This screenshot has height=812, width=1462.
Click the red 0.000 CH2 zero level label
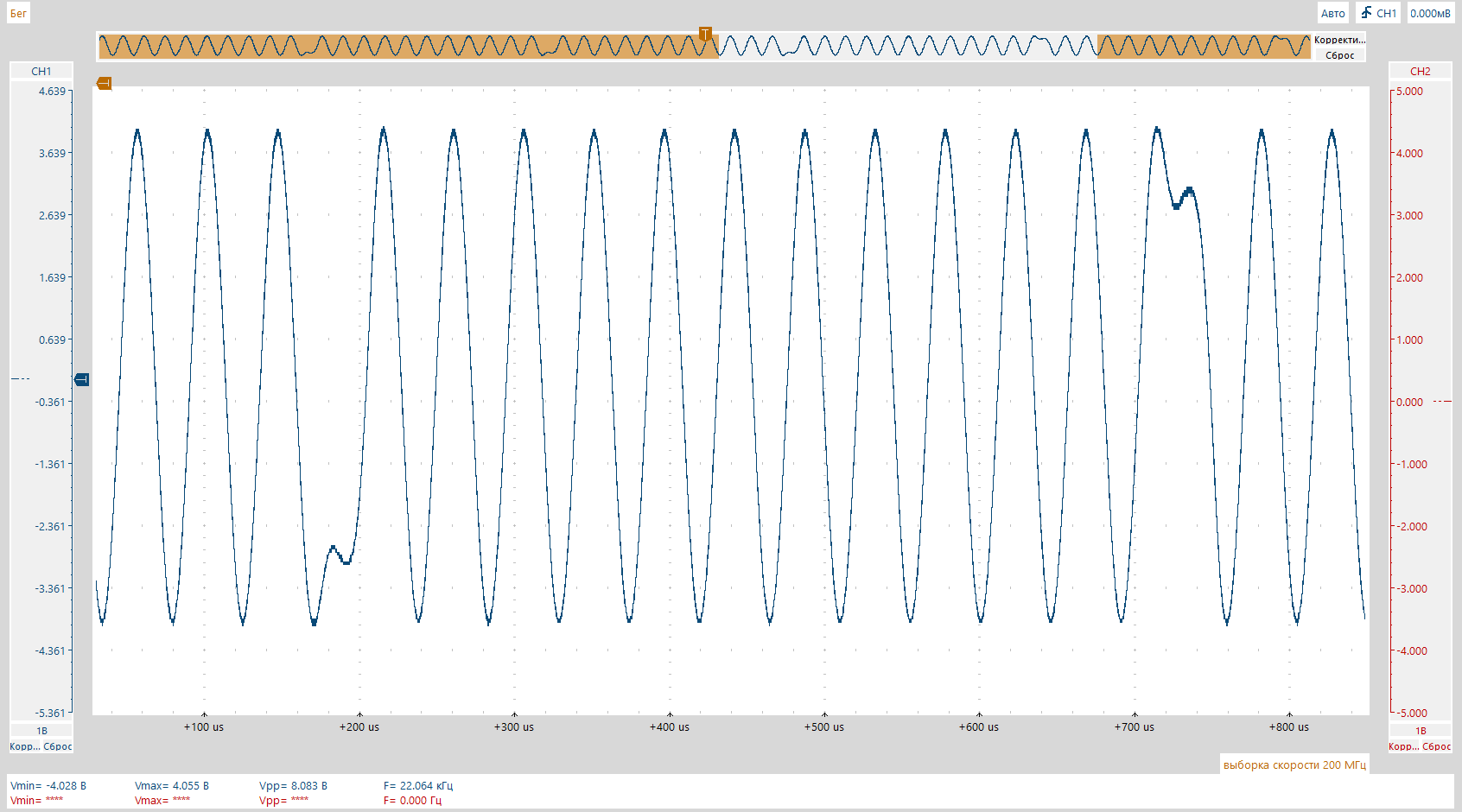(x=1409, y=402)
